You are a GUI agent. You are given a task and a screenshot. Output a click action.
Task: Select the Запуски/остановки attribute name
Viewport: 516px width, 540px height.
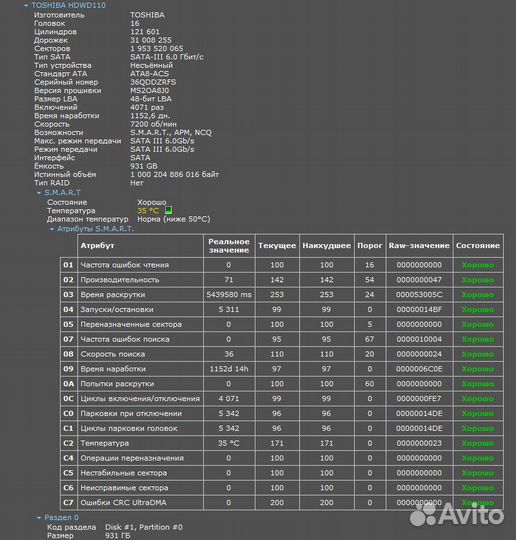117,310
